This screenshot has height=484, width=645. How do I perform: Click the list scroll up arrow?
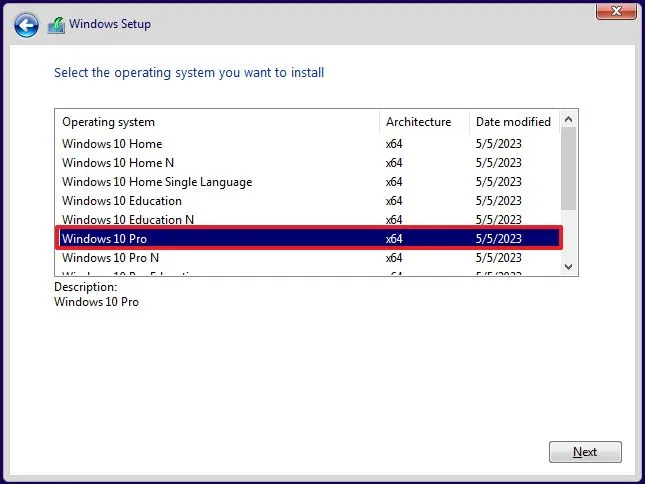568,120
